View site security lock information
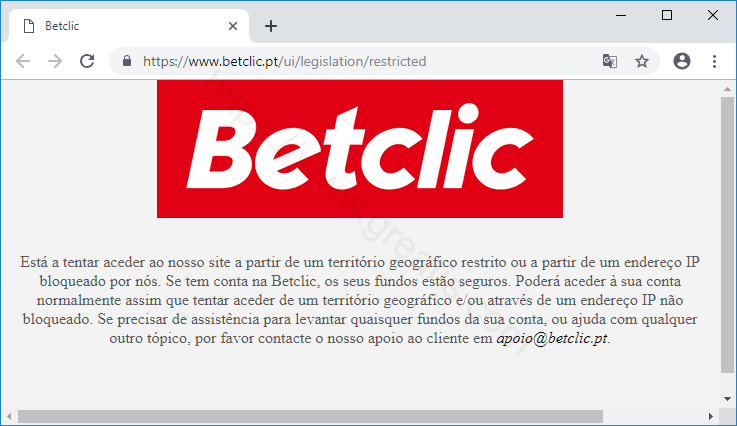This screenshot has width=737, height=426. [126, 61]
